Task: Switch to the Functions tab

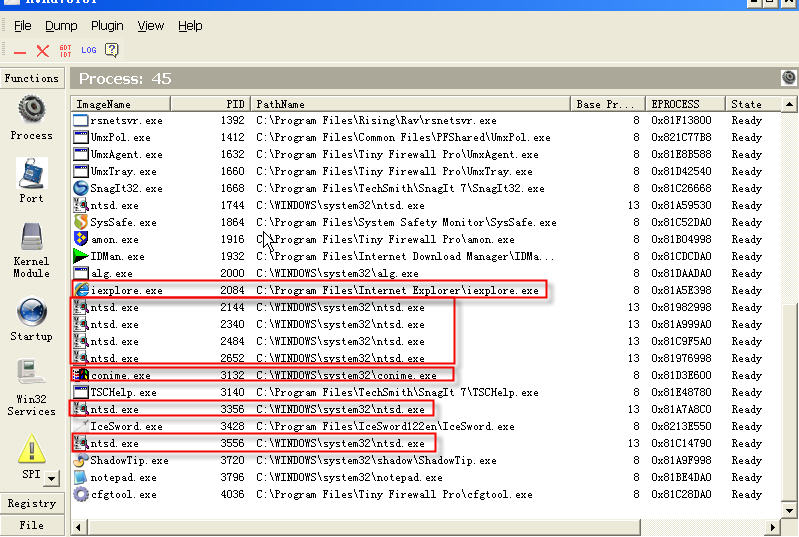Action: click(32, 78)
